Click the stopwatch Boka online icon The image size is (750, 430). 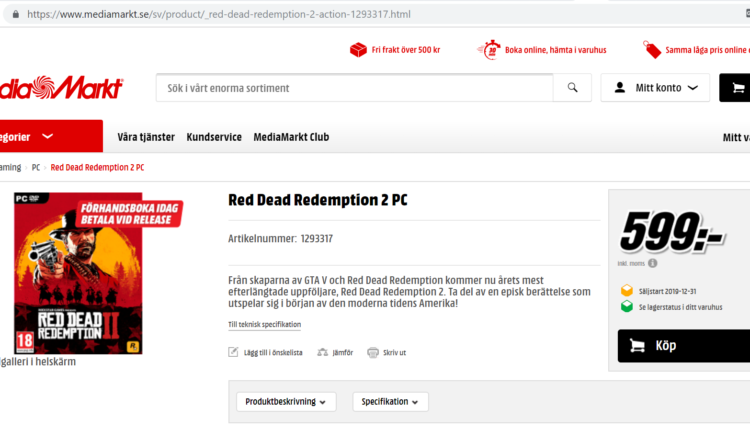coord(489,50)
